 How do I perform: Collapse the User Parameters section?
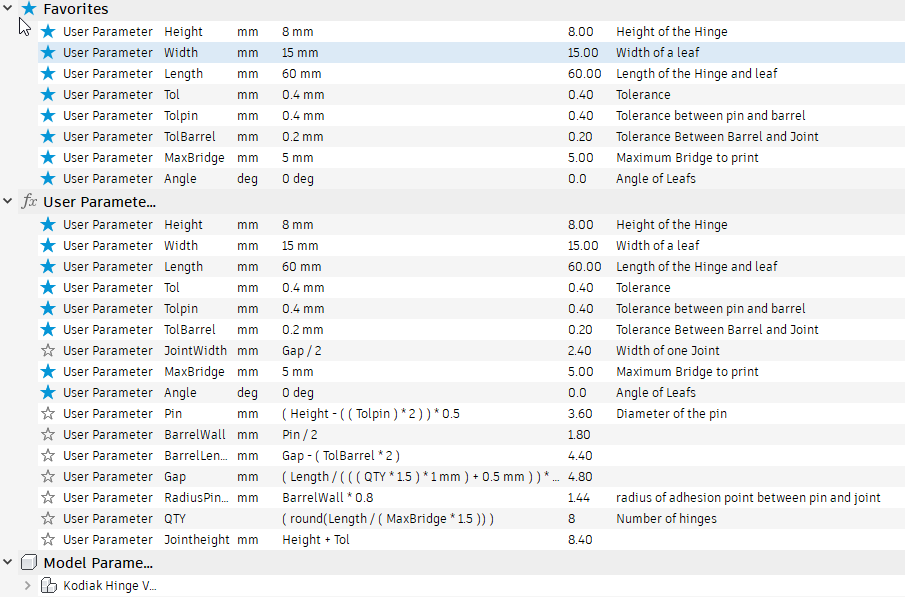9,202
